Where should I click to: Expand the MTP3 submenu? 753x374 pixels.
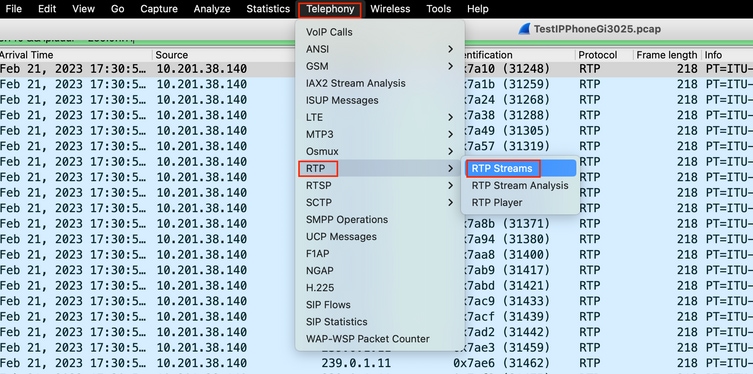pyautogui.click(x=379, y=134)
